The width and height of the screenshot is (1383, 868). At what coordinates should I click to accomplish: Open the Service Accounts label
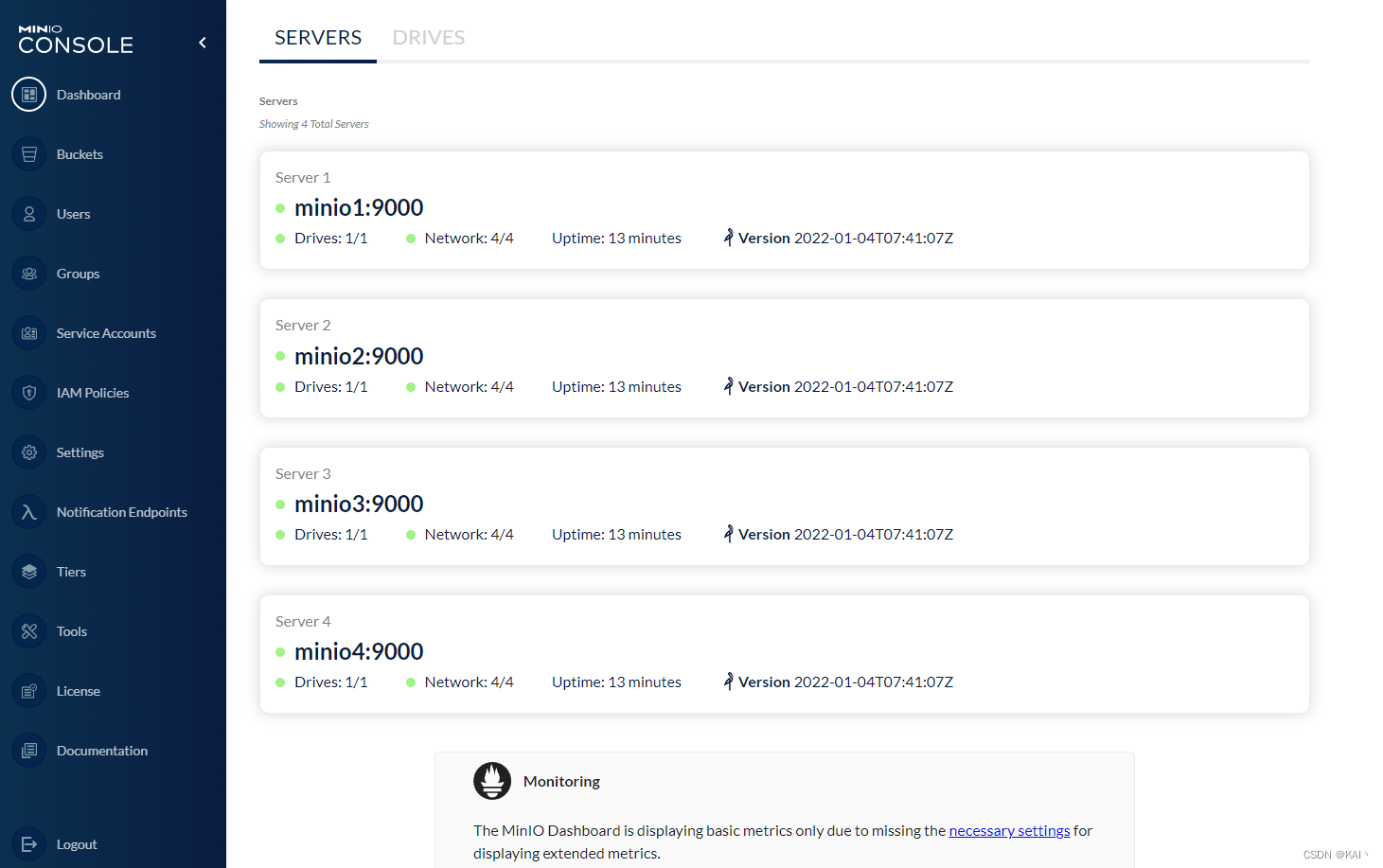tap(106, 333)
